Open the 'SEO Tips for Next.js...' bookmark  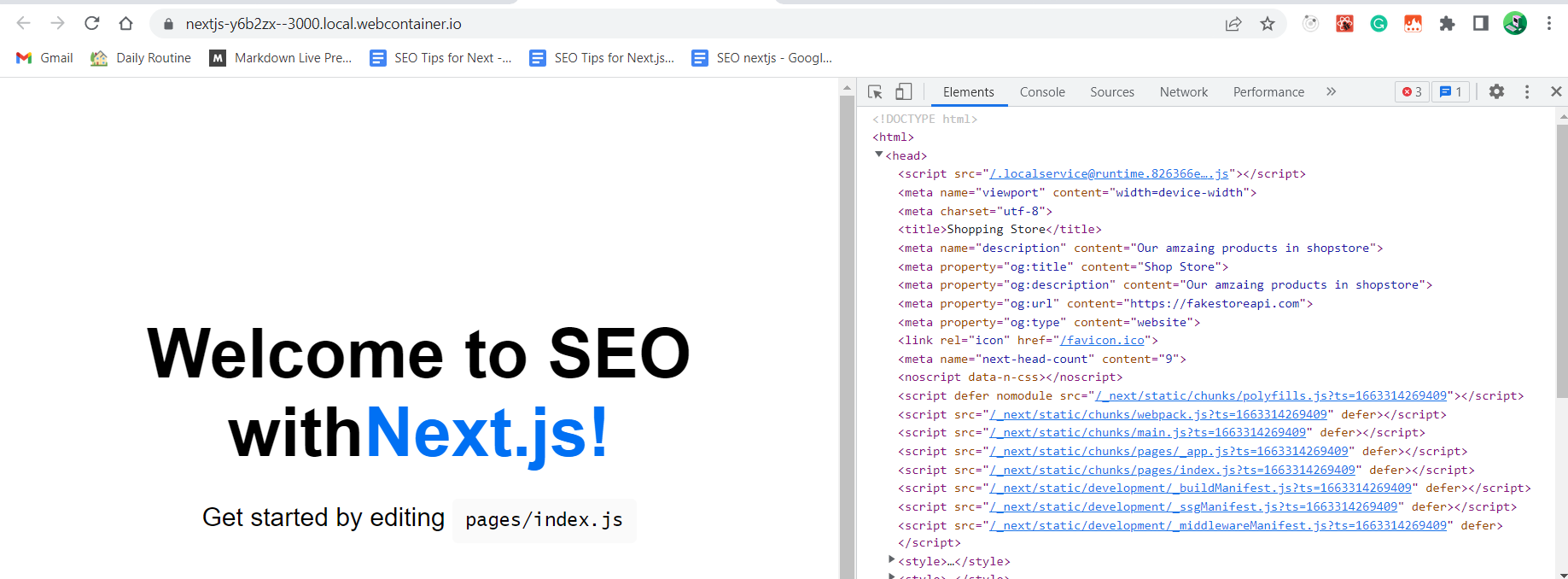(x=602, y=58)
